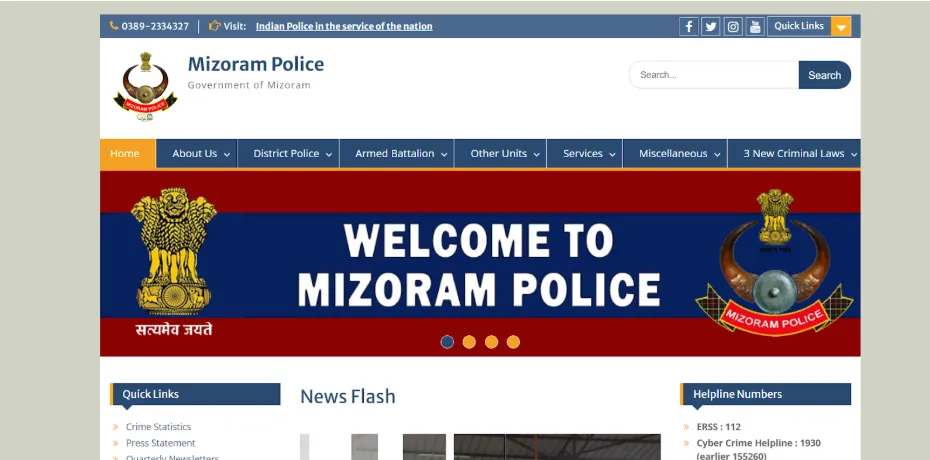
Task: Open the Armed Battalion dropdown menu
Action: coord(400,154)
